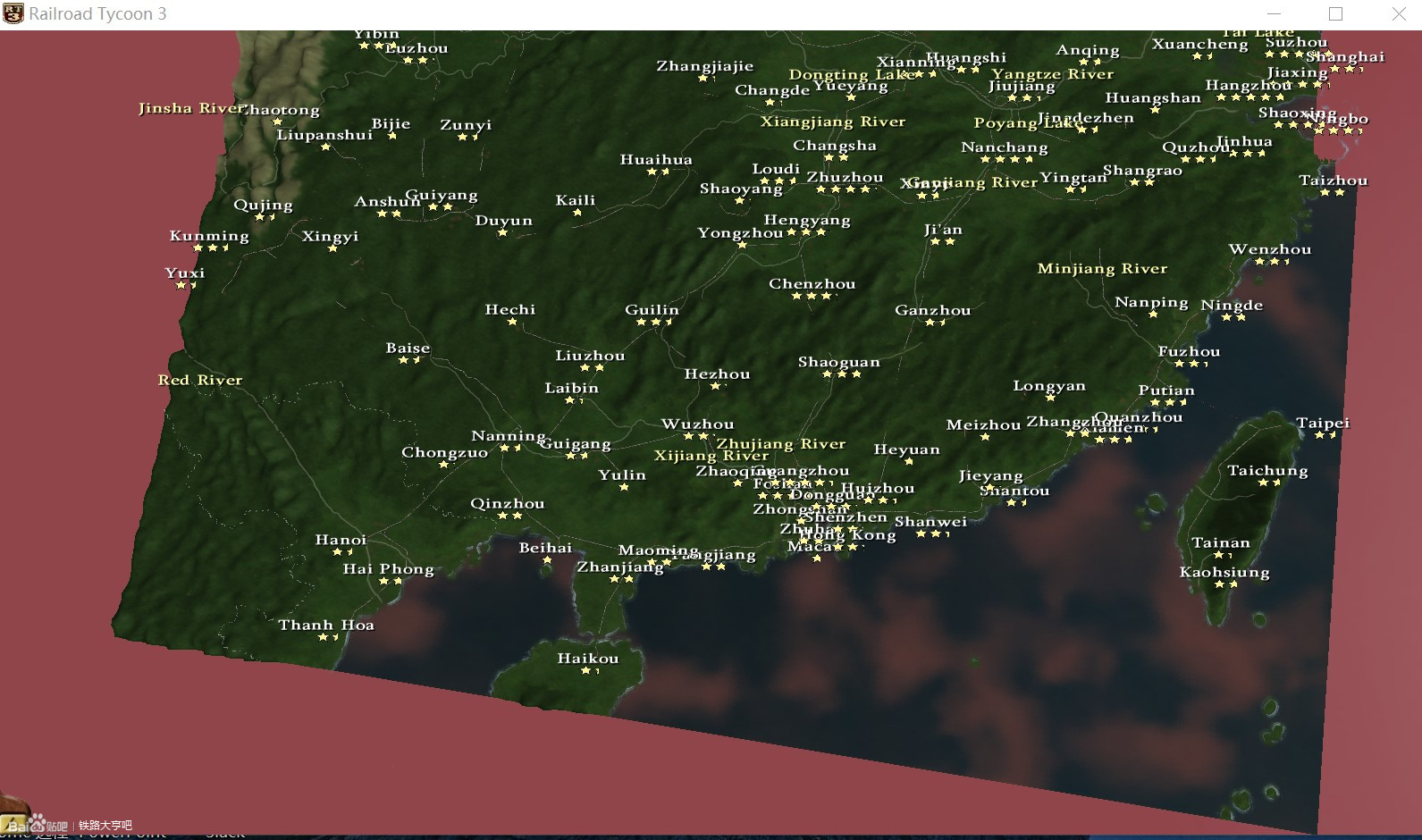Select the Yulin city label

point(622,475)
